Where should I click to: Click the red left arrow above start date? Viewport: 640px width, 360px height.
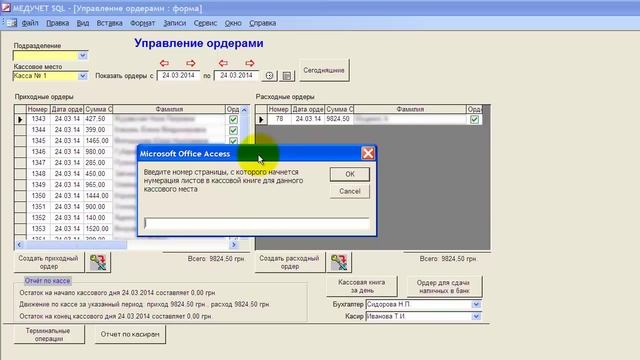[164, 63]
